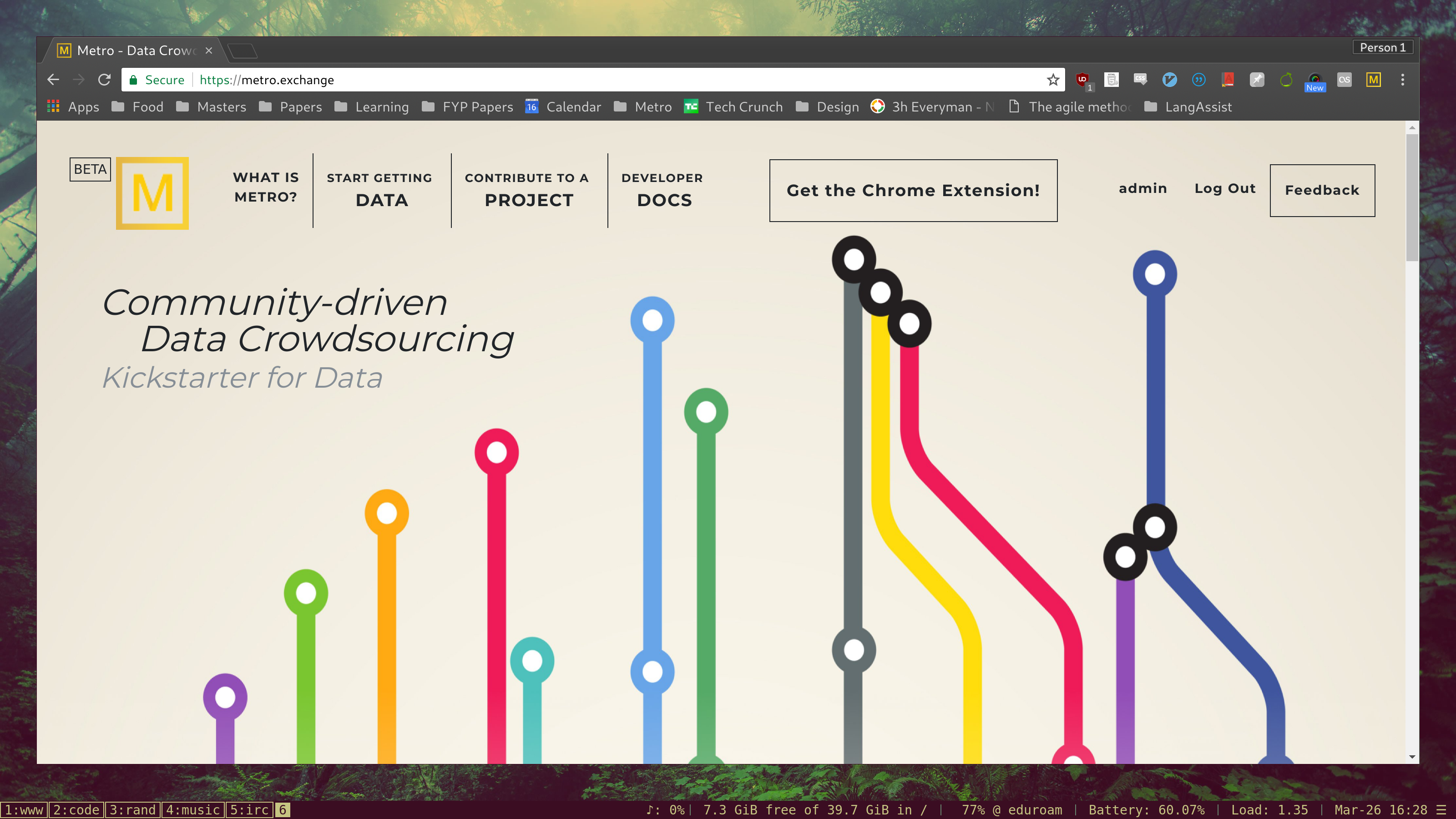The height and width of the screenshot is (819, 1456).
Task: Click the HTML5 validator extension icon
Action: [1112, 80]
